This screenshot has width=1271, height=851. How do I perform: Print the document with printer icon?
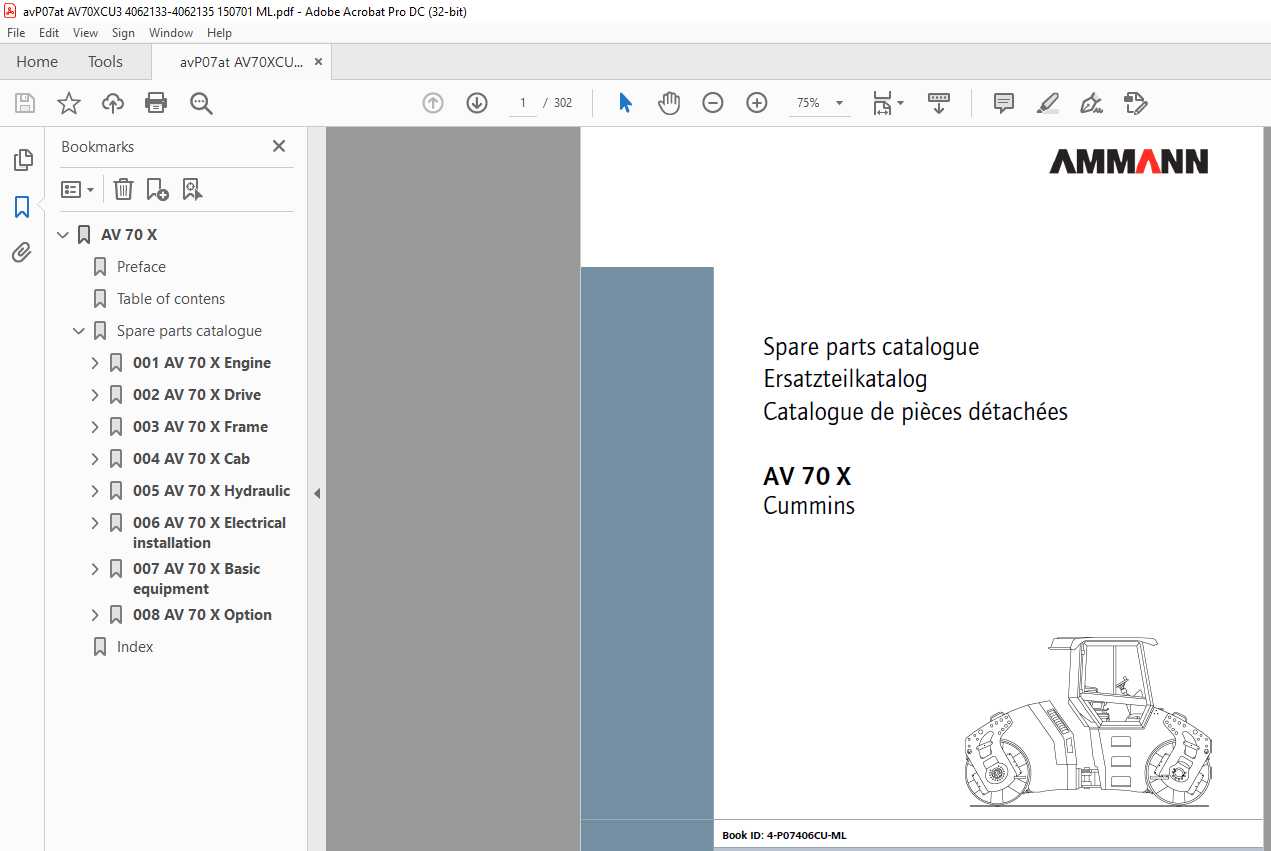pyautogui.click(x=156, y=103)
